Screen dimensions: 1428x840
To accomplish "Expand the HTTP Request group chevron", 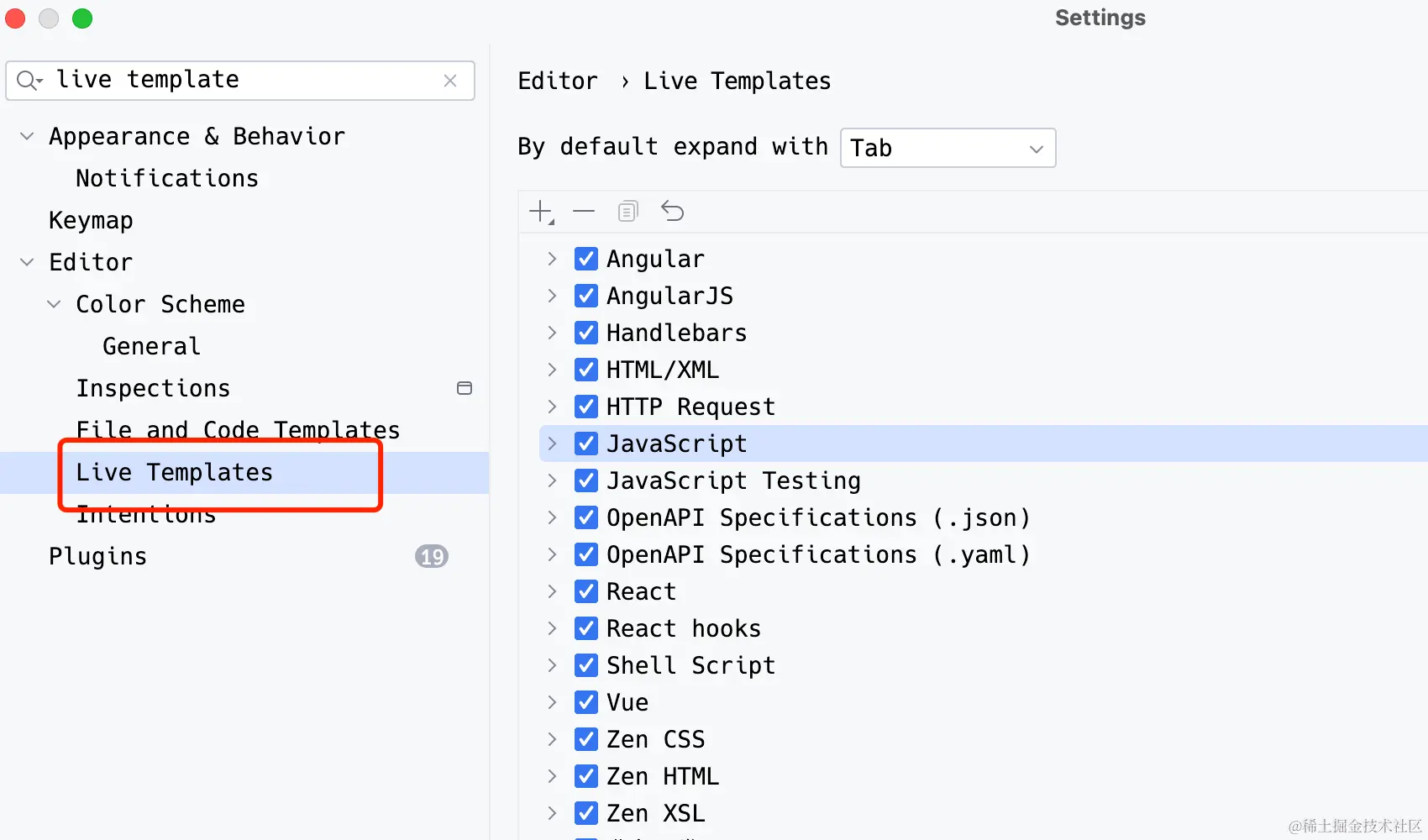I will click(552, 407).
